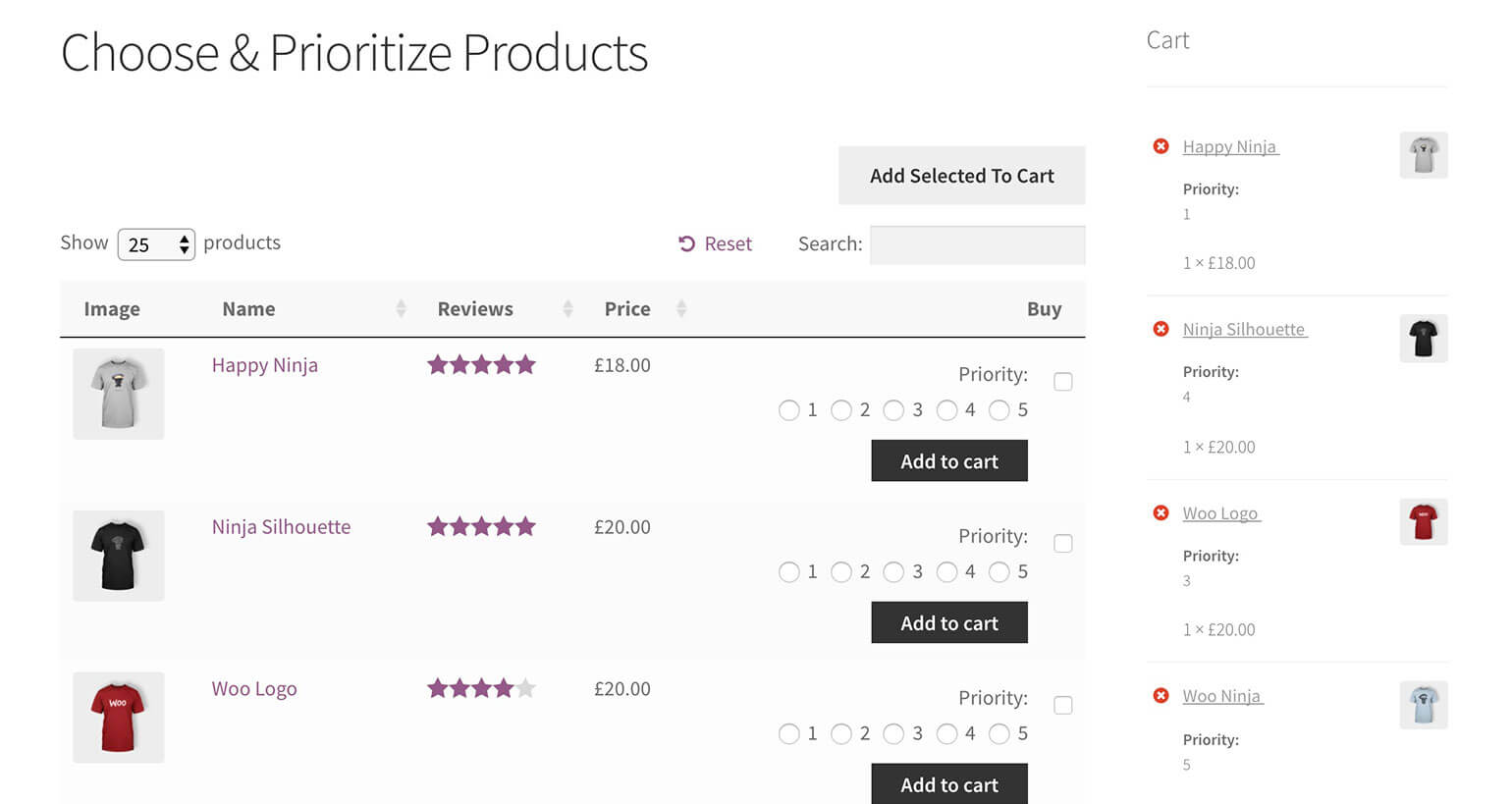Click Add Selected To Cart button
The image size is (1512, 804).
(961, 176)
